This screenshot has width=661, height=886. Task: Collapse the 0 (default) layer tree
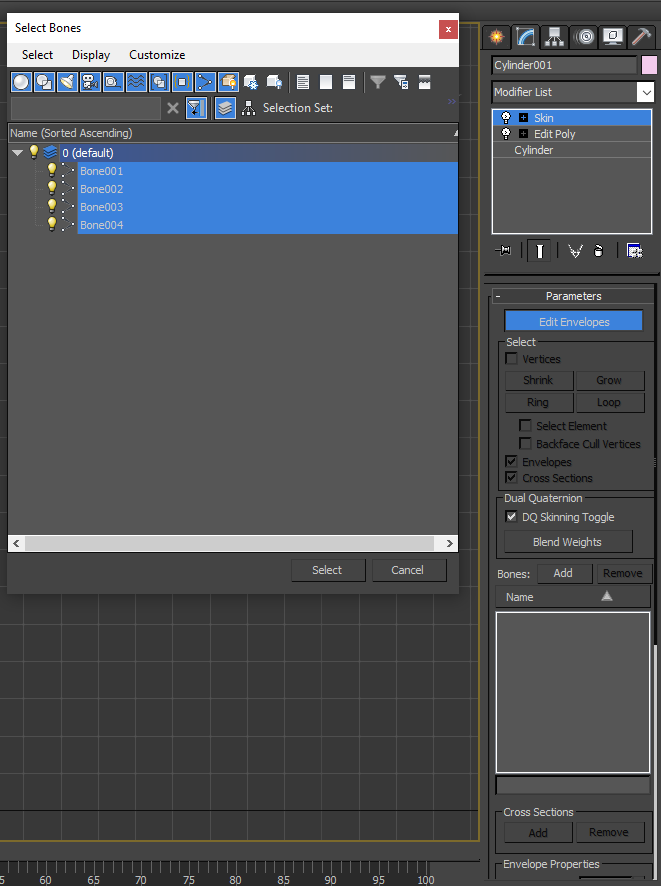[17, 153]
